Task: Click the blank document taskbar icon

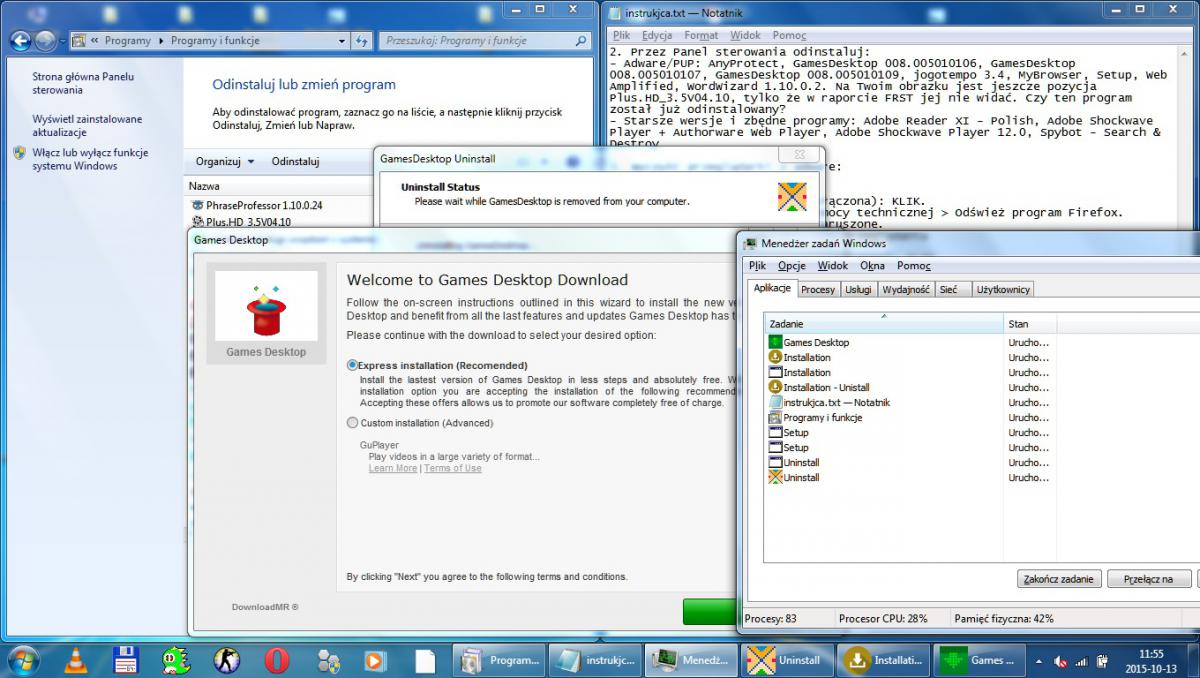Action: coord(426,660)
